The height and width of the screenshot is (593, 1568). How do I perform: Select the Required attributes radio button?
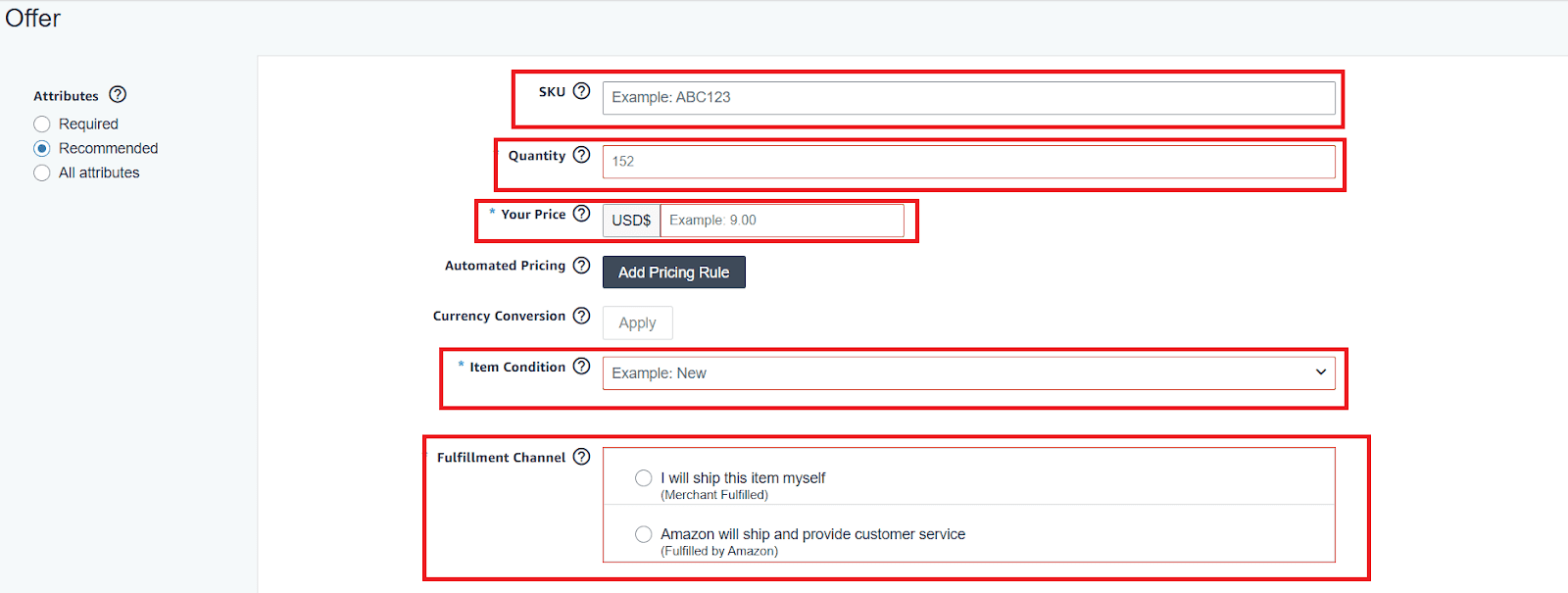(x=42, y=124)
